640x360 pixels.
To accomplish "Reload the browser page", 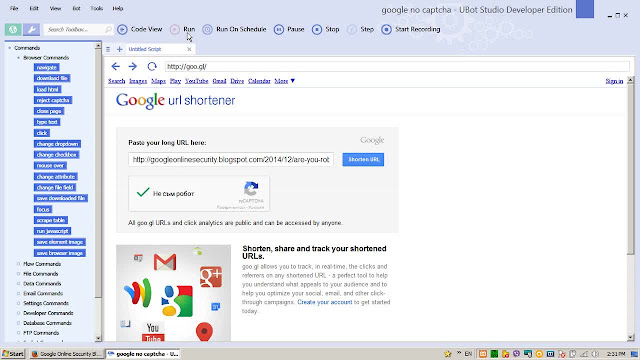I will [x=152, y=66].
